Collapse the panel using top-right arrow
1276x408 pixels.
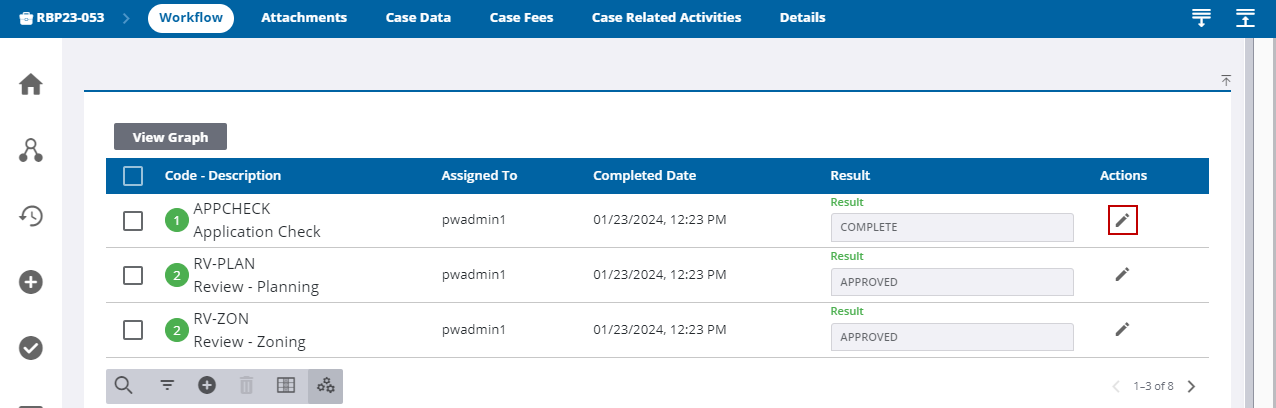pyautogui.click(x=1226, y=80)
